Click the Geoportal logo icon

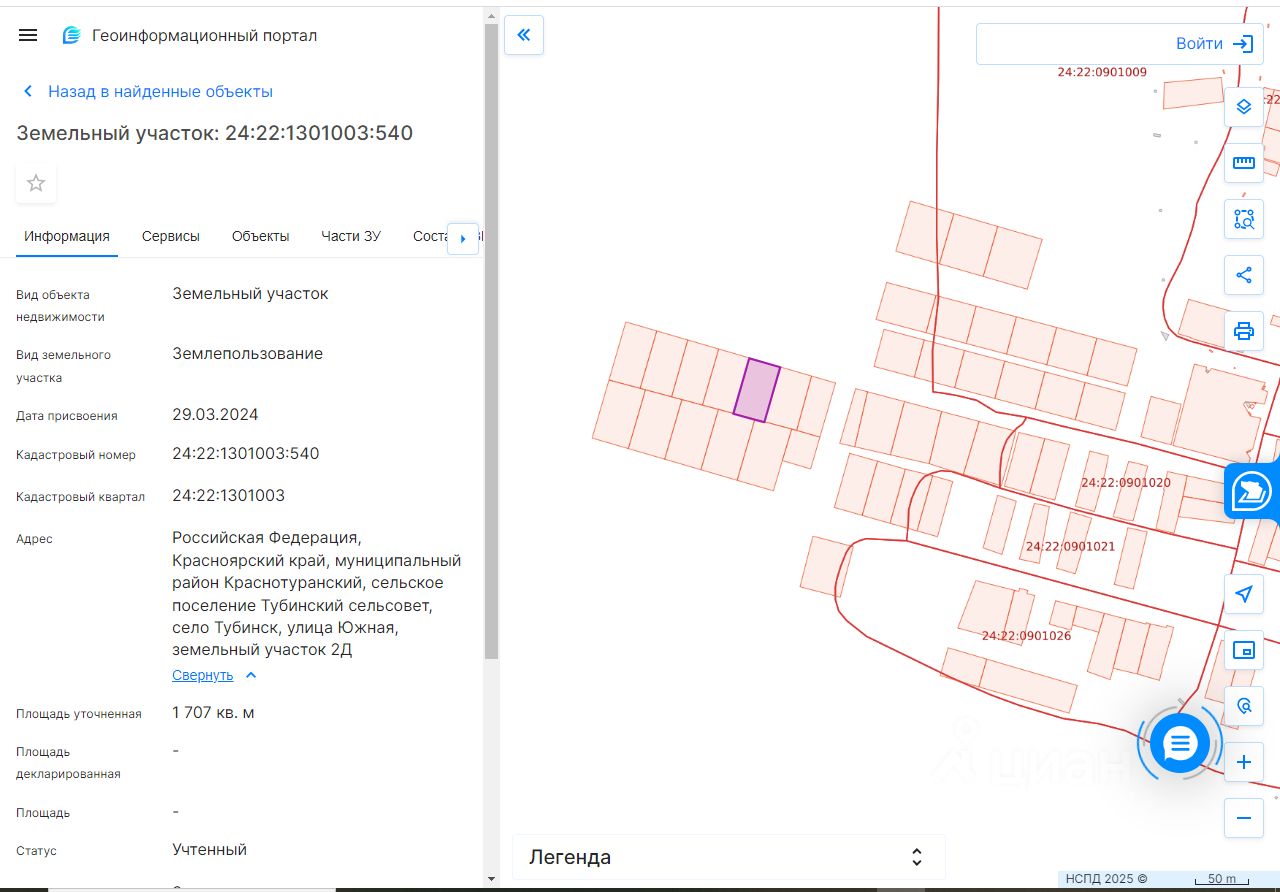point(71,35)
